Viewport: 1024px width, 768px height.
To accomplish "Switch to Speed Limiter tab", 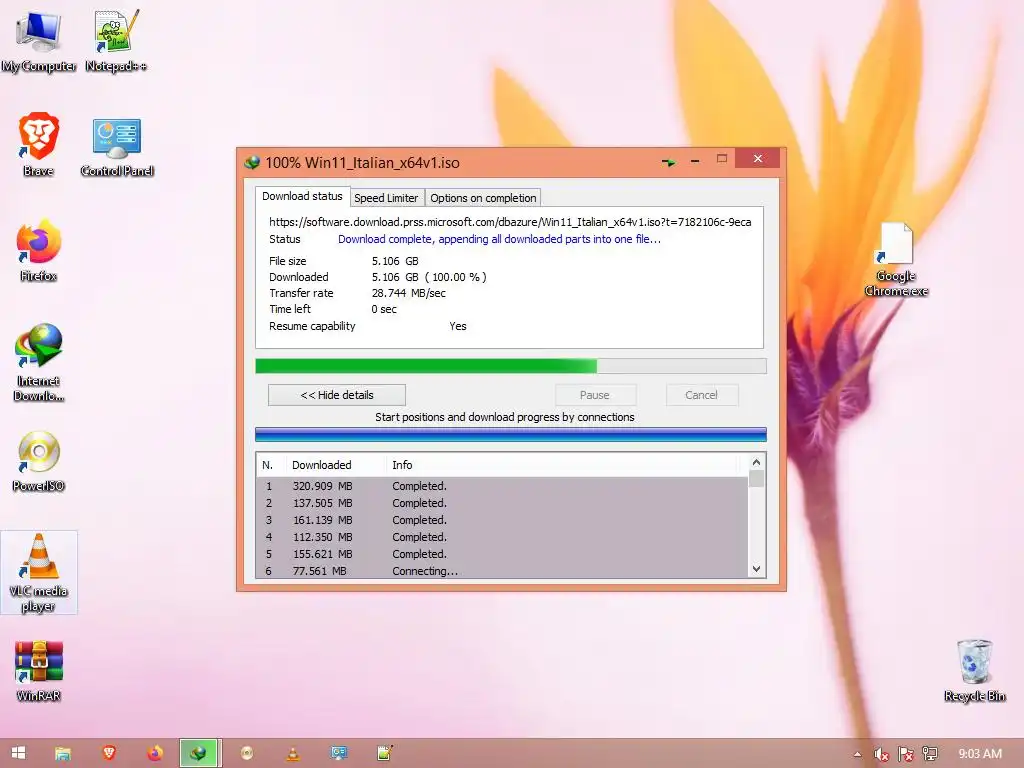I will click(x=386, y=198).
